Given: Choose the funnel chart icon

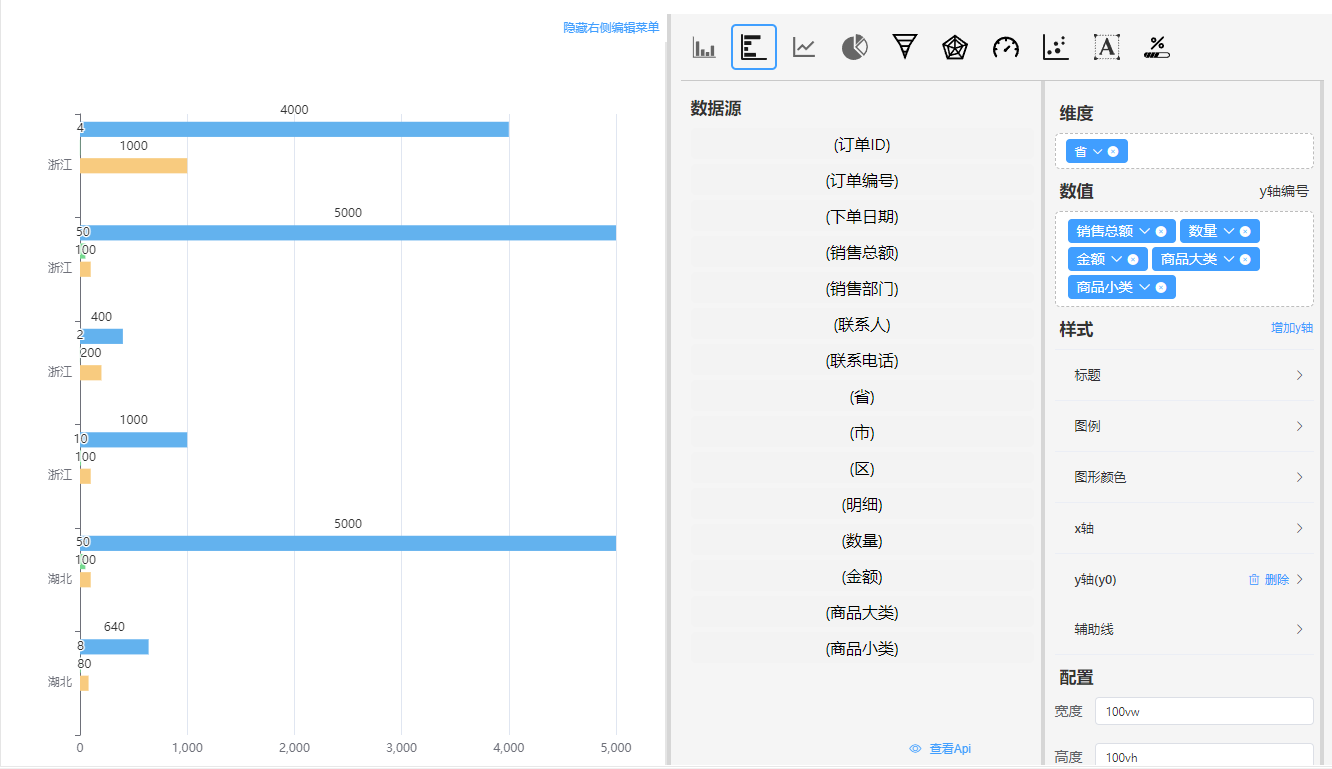Looking at the screenshot, I should (905, 47).
